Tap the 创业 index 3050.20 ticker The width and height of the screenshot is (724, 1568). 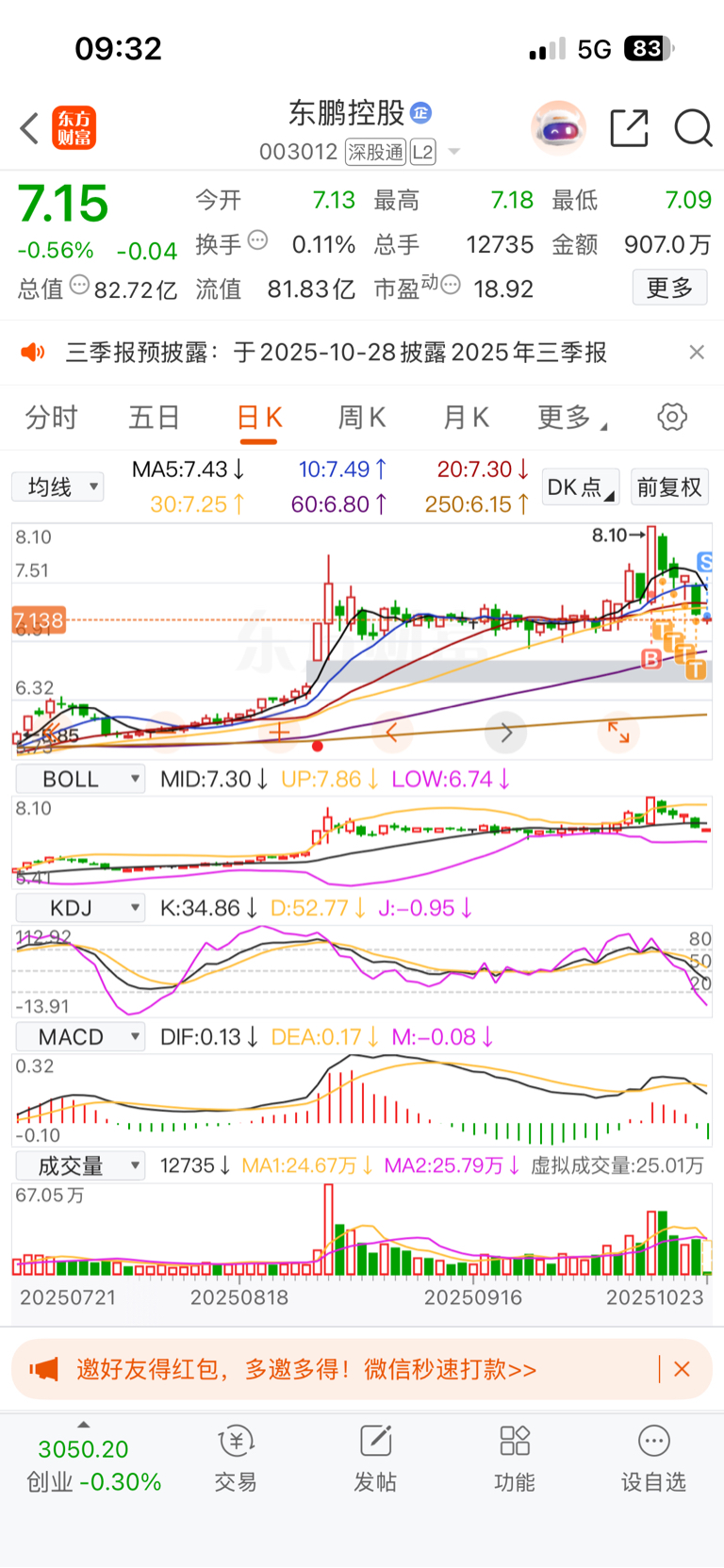tap(91, 1465)
